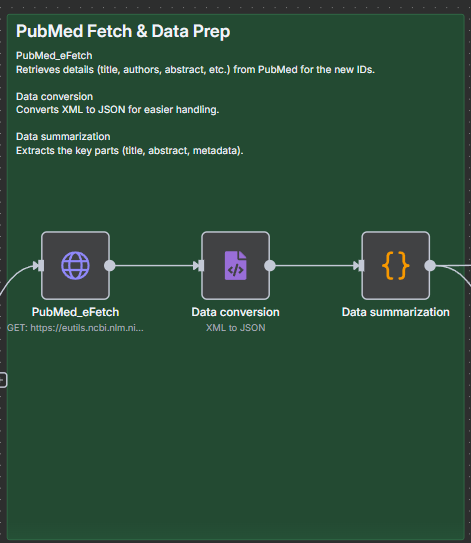Select the PubMed_eFetch node name label
471x543 pixels.
pos(75,312)
